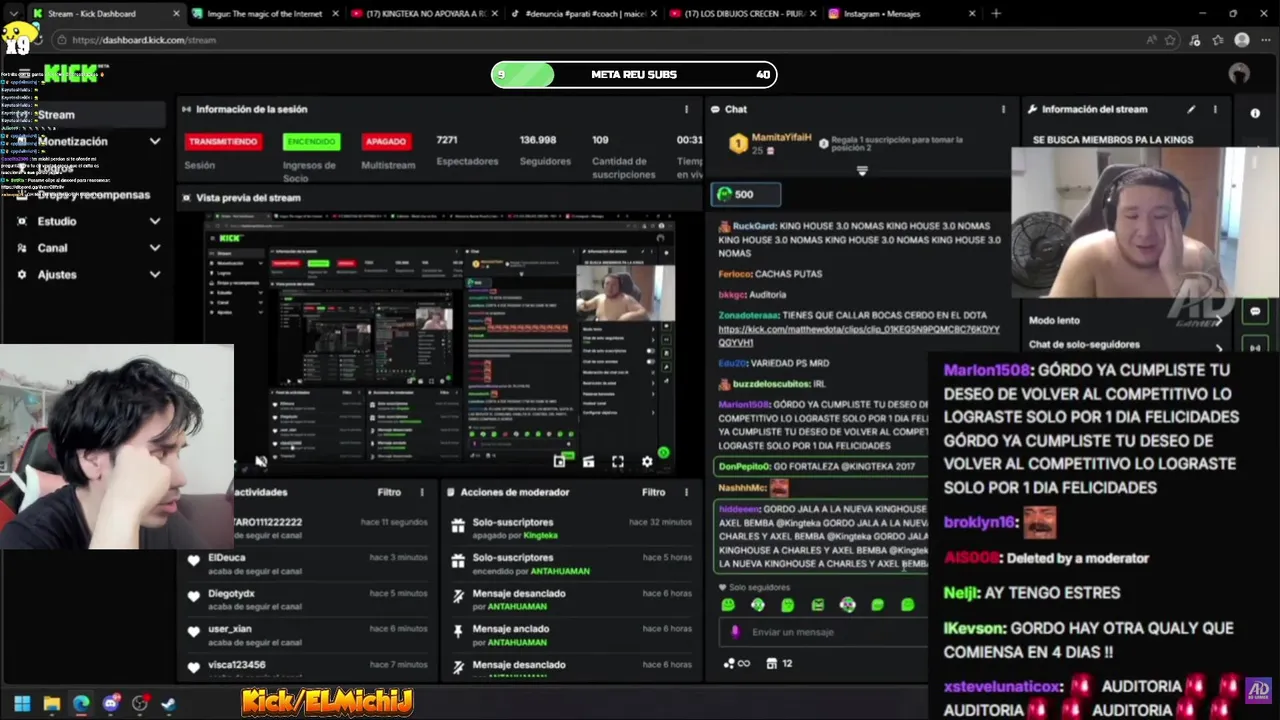Unmute the stream preview volume icon
Viewport: 1280px width, 720px height.
click(261, 462)
